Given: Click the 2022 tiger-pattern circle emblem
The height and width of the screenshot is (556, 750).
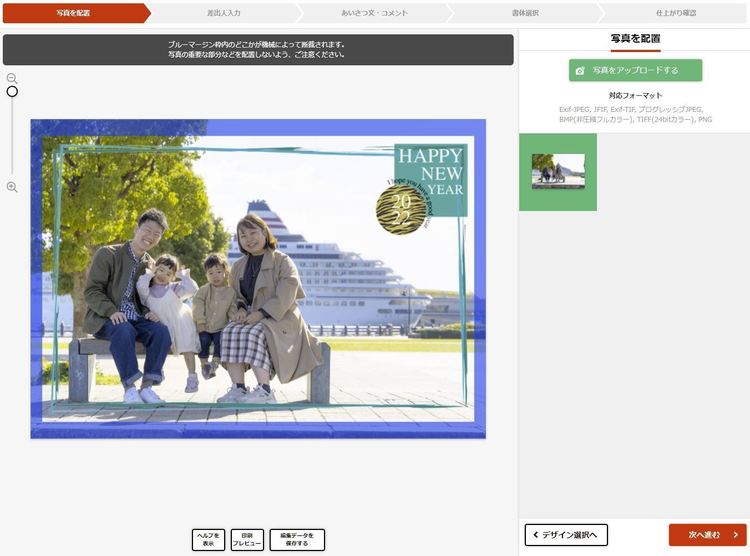Looking at the screenshot, I should coord(400,210).
